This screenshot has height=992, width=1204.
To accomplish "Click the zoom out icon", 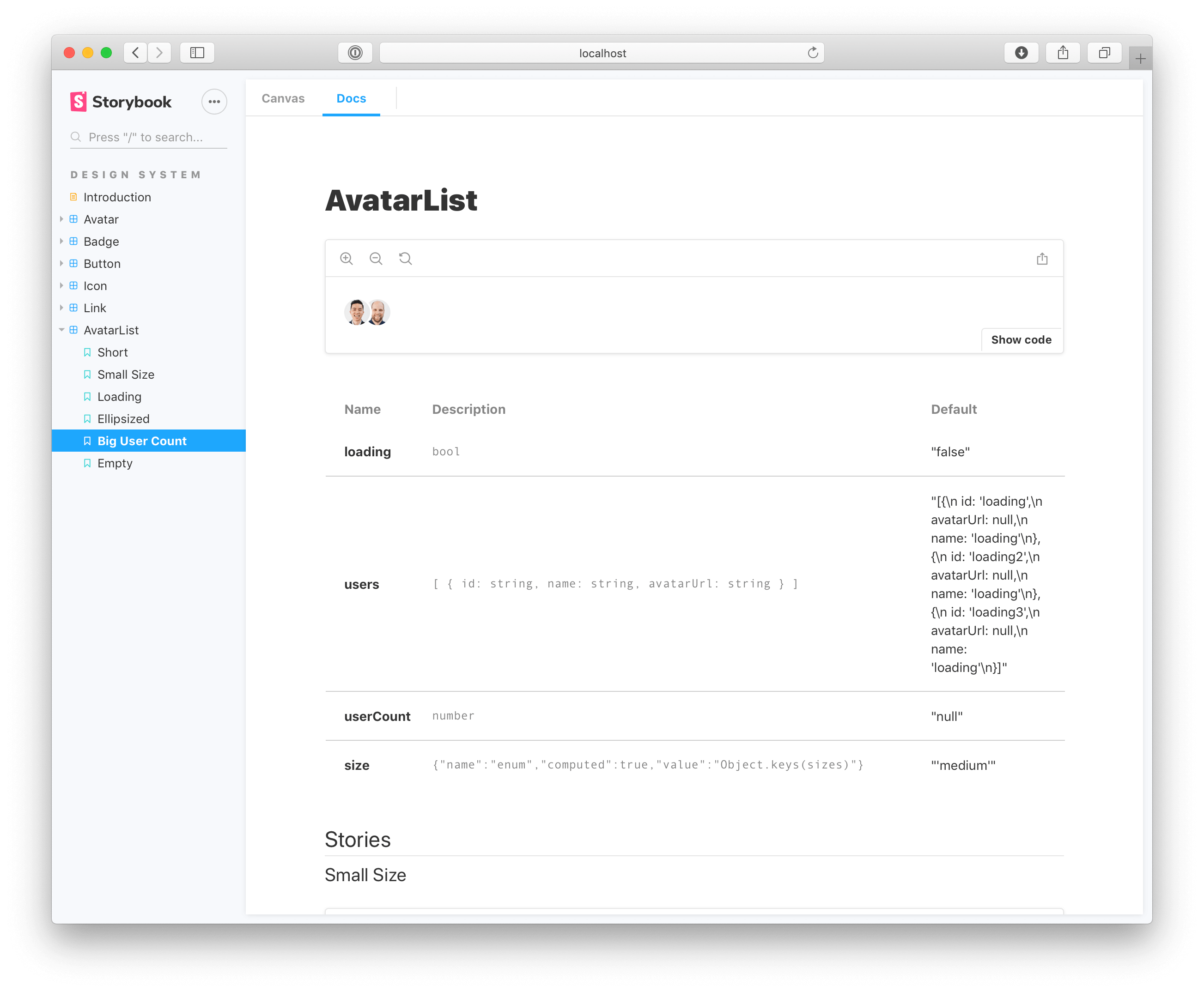I will [x=377, y=259].
